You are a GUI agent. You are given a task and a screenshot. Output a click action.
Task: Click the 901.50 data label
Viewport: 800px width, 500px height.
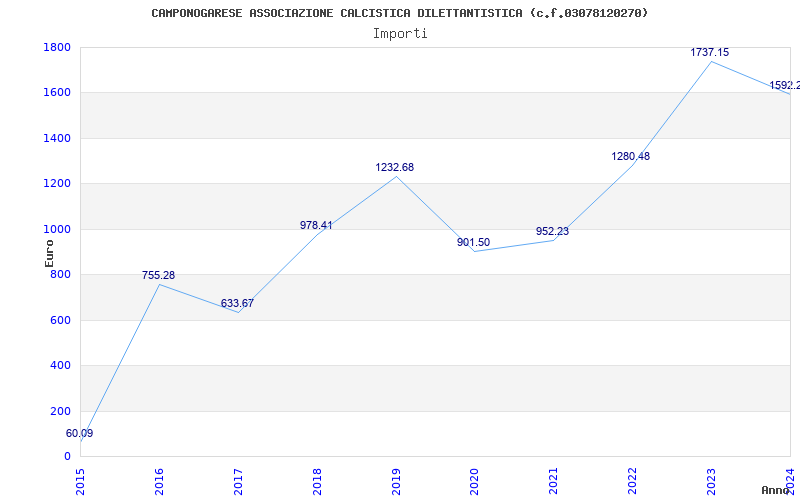point(473,243)
